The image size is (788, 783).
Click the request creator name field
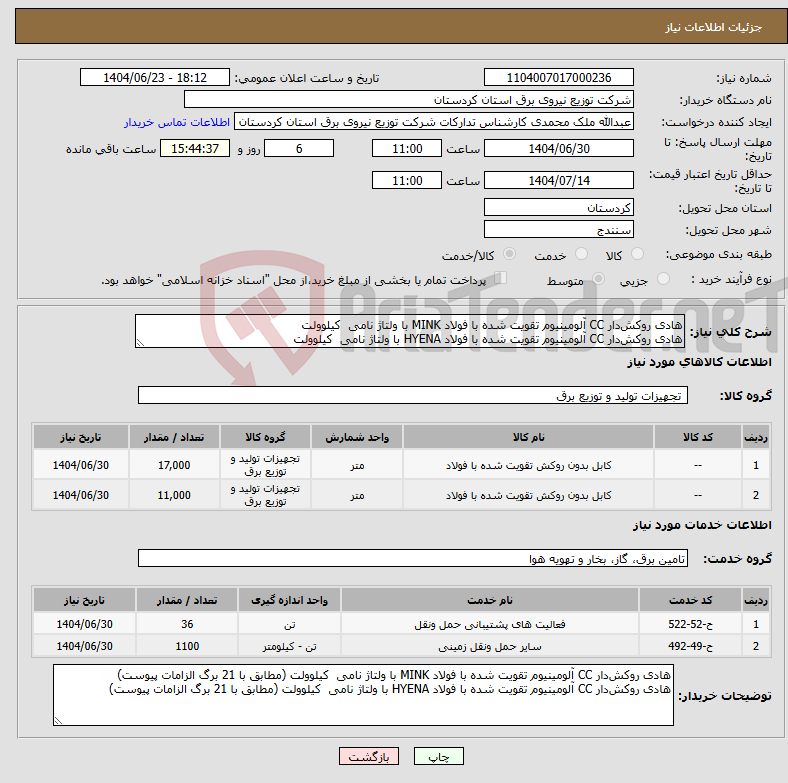click(434, 122)
